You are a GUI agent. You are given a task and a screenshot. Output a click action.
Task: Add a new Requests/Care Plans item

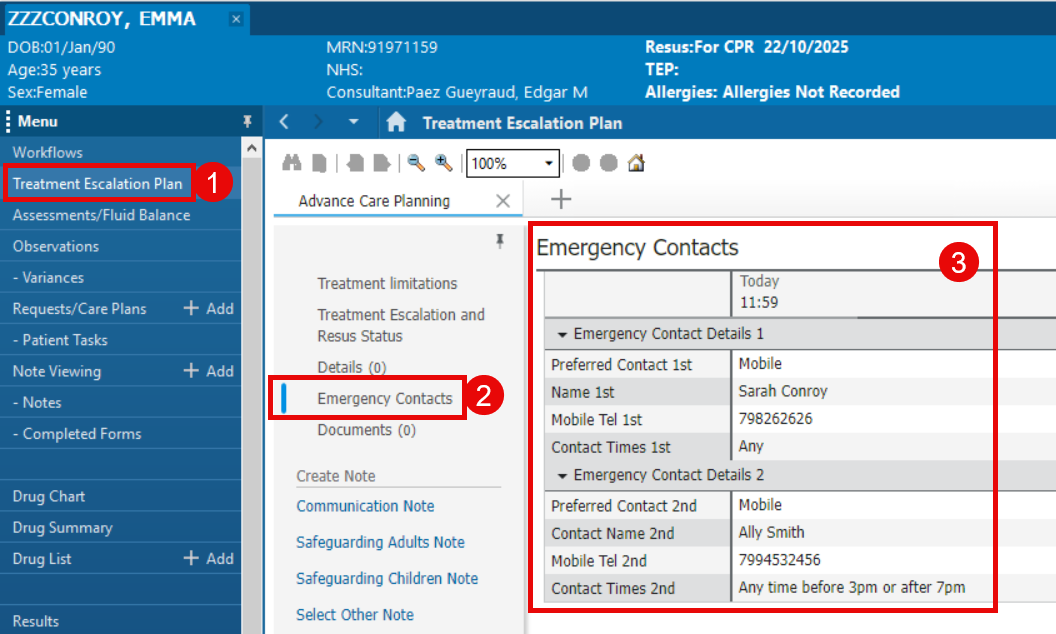208,309
